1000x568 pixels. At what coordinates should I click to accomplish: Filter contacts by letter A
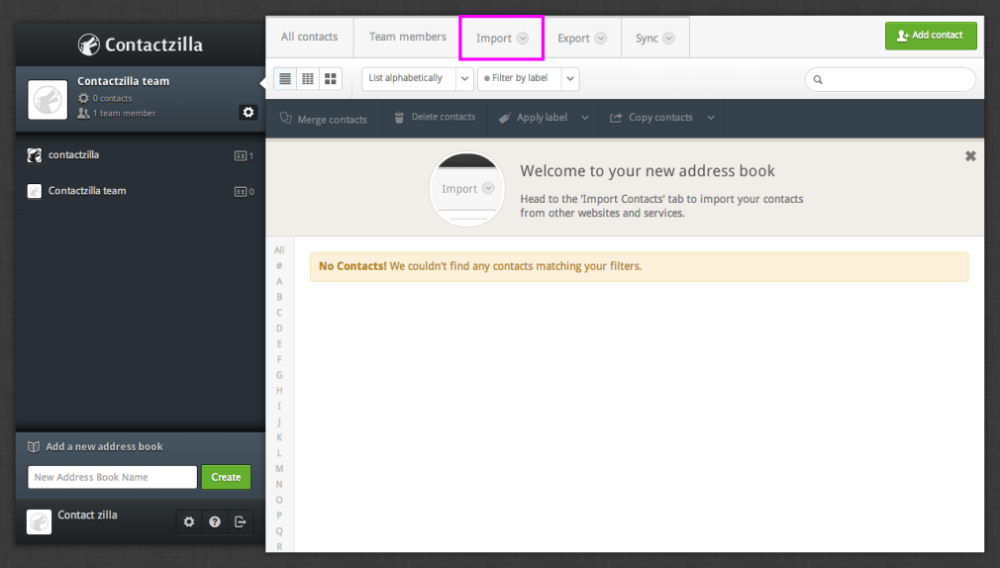[x=279, y=281]
